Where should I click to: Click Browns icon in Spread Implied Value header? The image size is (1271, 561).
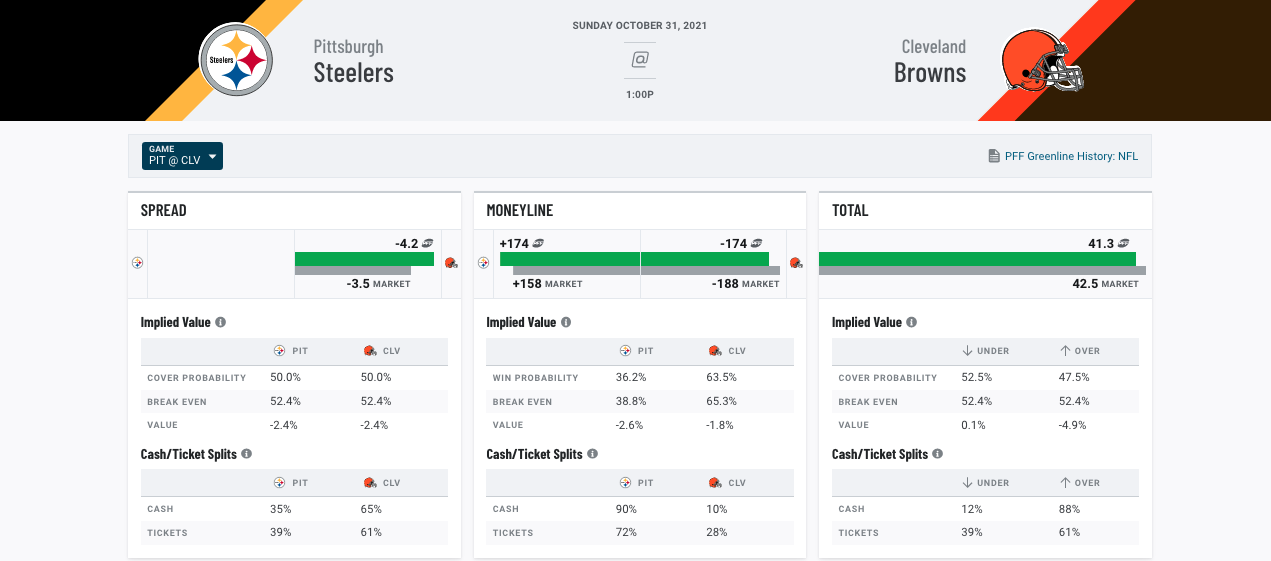pyautogui.click(x=370, y=351)
